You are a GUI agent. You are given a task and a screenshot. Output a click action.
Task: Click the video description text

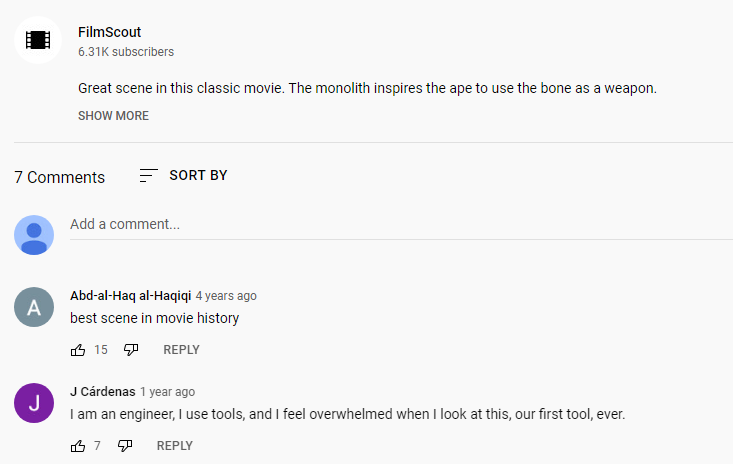tap(367, 88)
